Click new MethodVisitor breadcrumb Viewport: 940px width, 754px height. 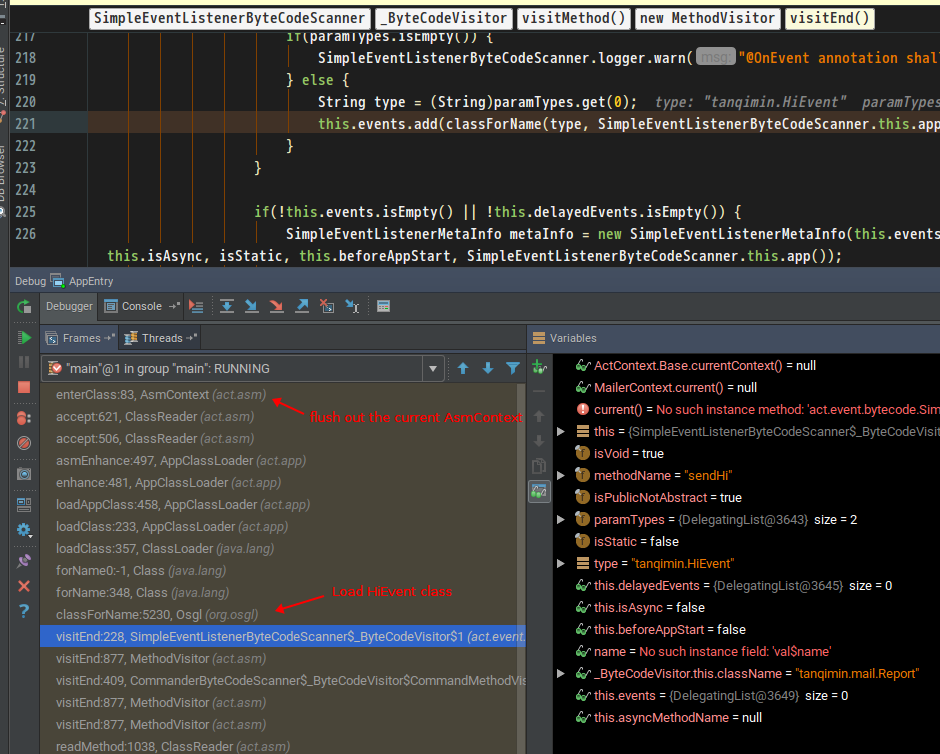(x=707, y=18)
